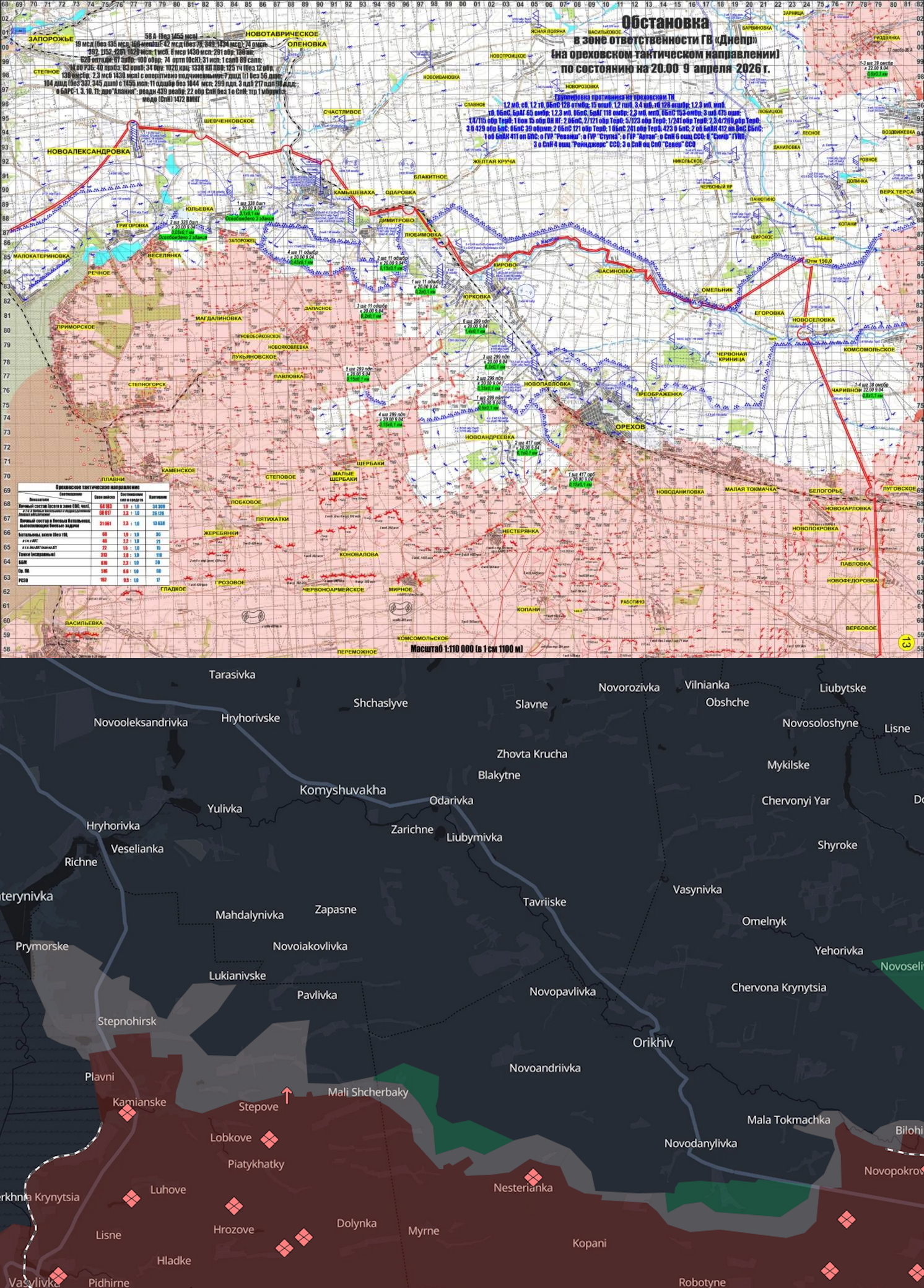The width and height of the screenshot is (924, 1288).
Task: Select the diamond marker beside Vasylivka
Action: point(58,1276)
